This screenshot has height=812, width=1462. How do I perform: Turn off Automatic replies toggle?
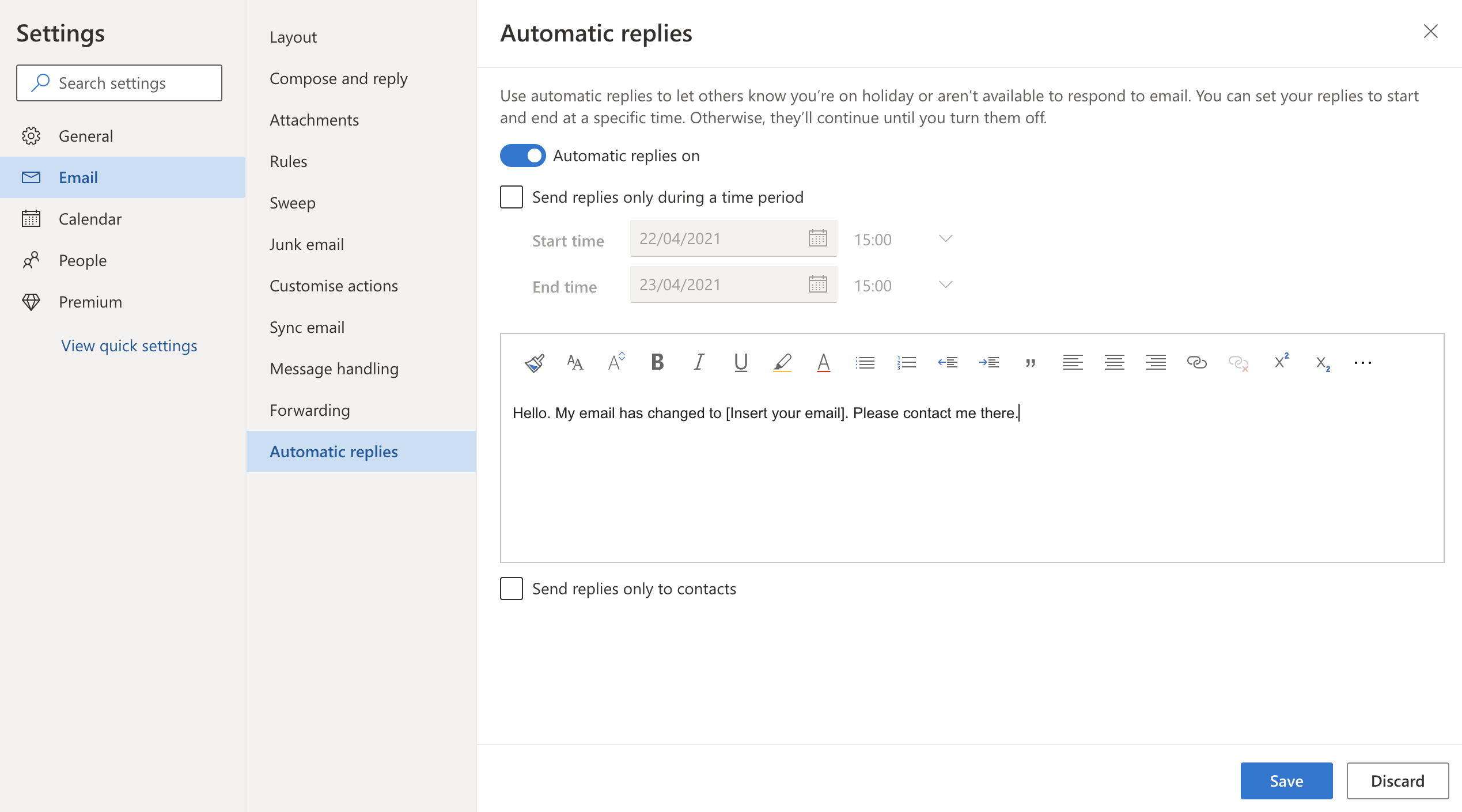click(x=522, y=155)
